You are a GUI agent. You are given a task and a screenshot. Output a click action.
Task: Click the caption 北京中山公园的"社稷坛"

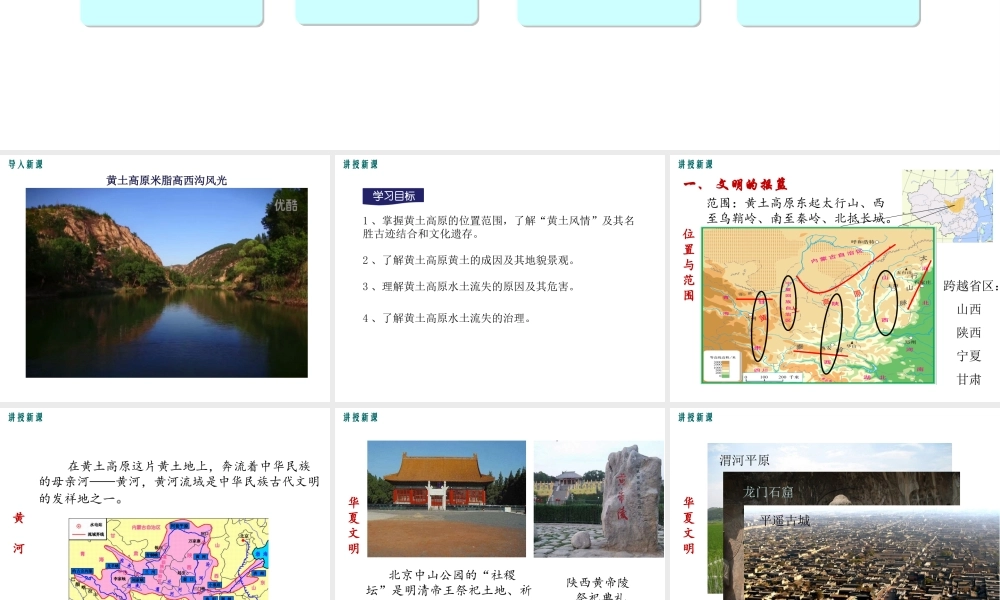(x=450, y=583)
